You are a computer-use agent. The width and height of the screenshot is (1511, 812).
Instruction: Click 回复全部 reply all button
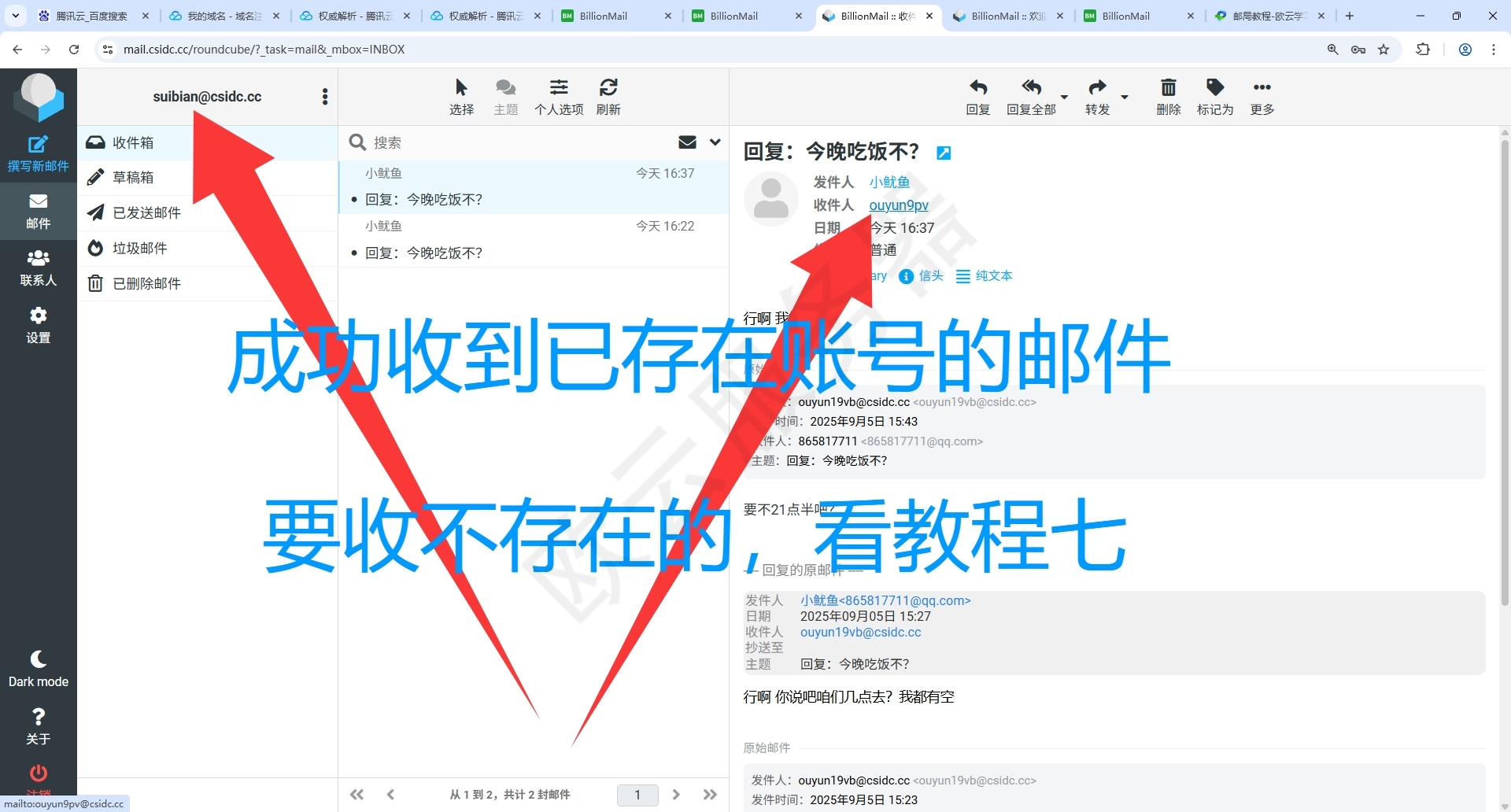[x=1031, y=97]
